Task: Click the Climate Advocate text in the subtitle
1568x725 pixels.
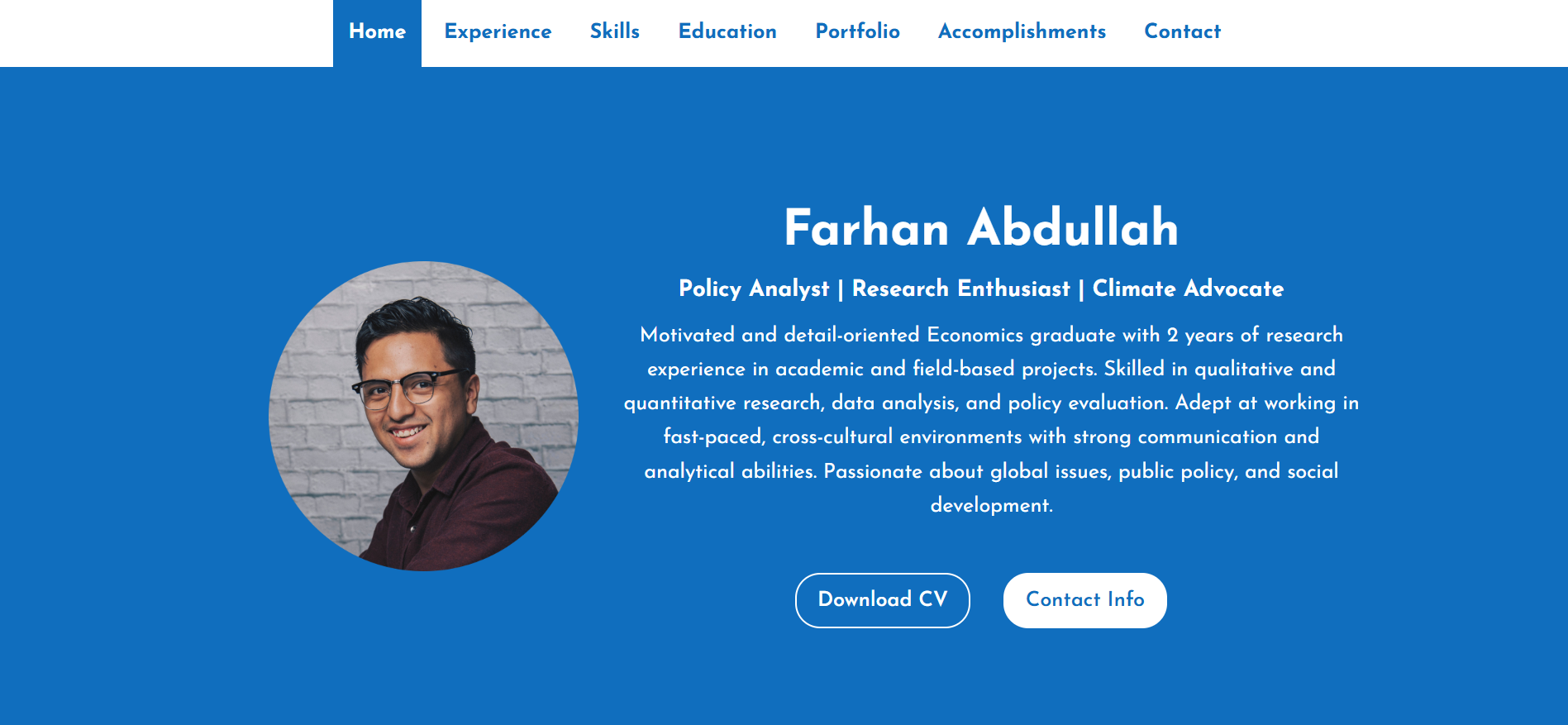Action: coord(1188,289)
